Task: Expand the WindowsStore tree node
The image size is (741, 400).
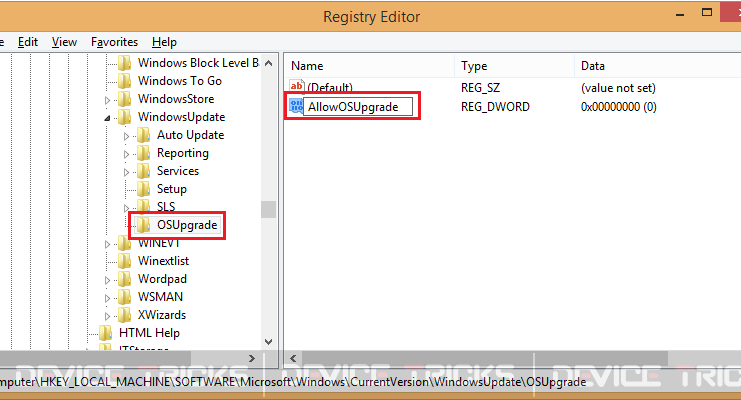Action: [x=107, y=100]
